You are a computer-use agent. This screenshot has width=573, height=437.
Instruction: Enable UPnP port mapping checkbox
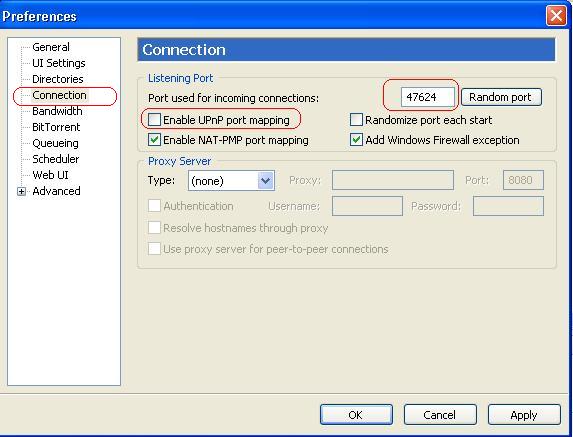pos(154,119)
